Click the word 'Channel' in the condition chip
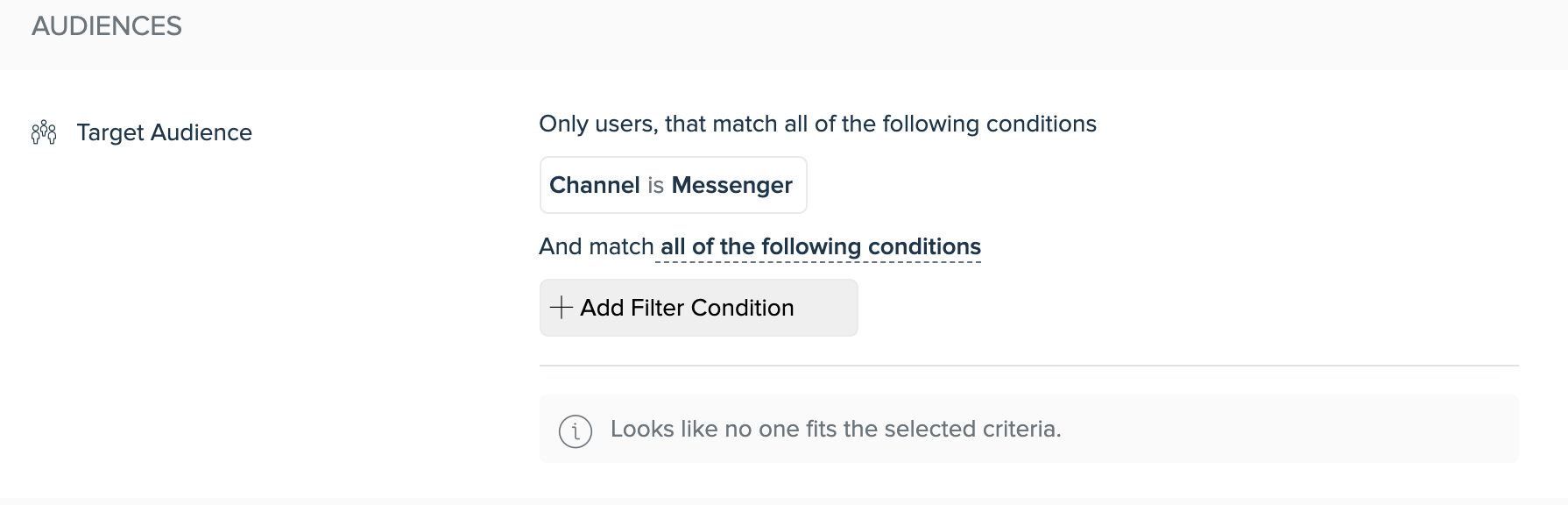 click(x=595, y=185)
